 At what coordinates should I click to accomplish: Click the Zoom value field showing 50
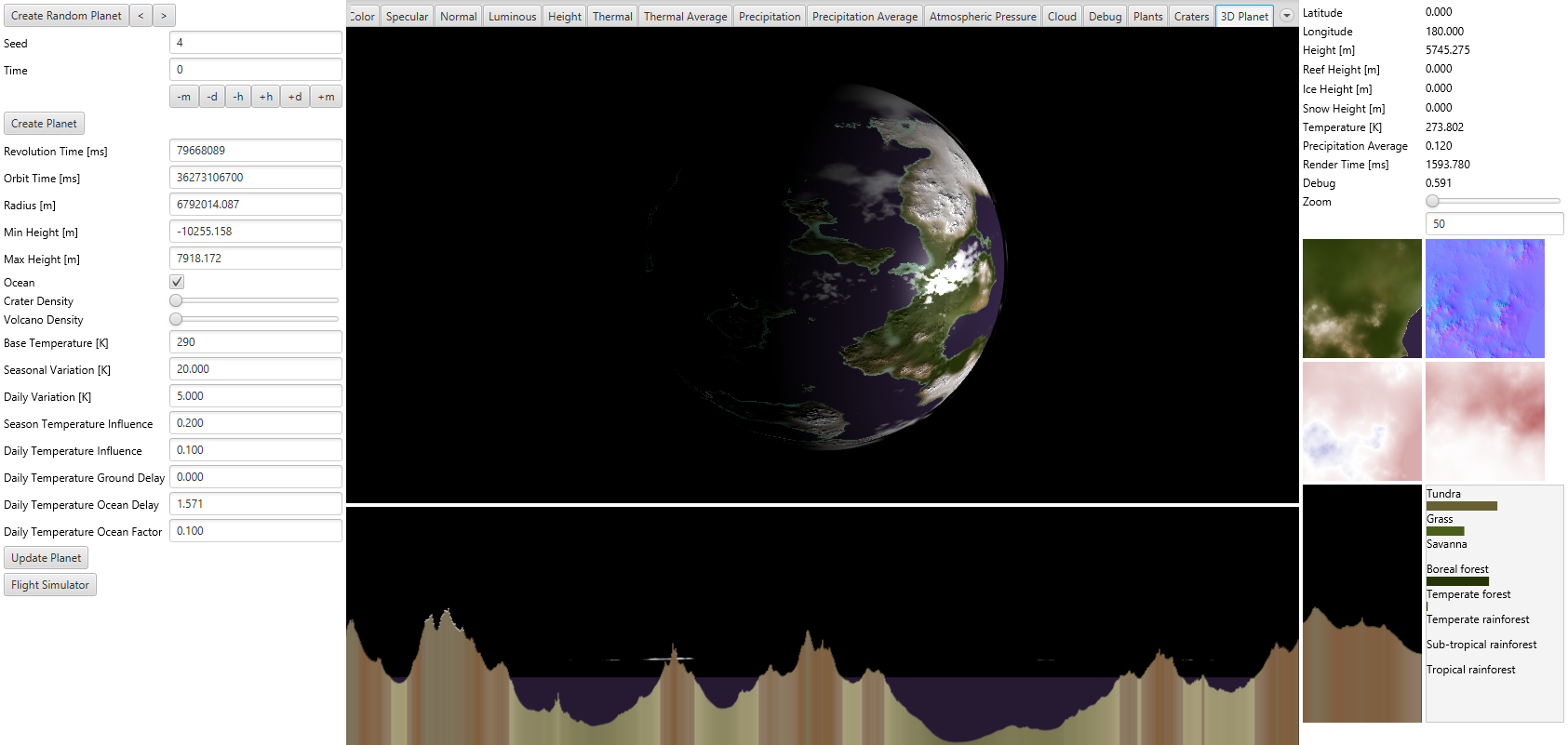click(x=1494, y=224)
